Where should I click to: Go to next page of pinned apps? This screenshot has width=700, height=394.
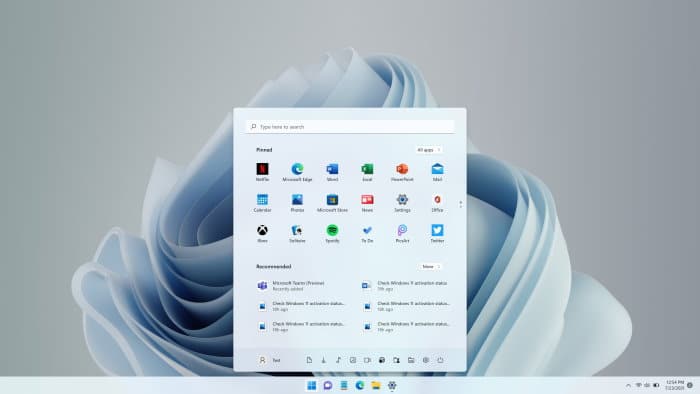click(x=460, y=207)
